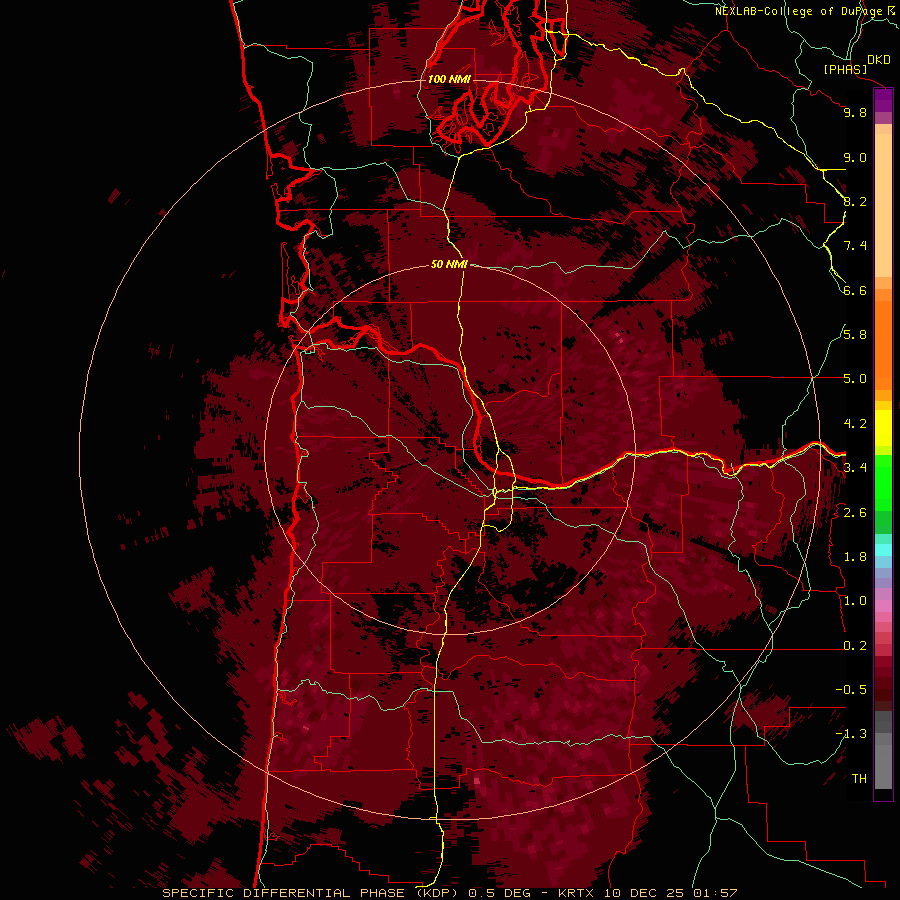Viewport: 900px width, 900px height.
Task: Pick the light peach band on the color bar
Action: [x=883, y=207]
